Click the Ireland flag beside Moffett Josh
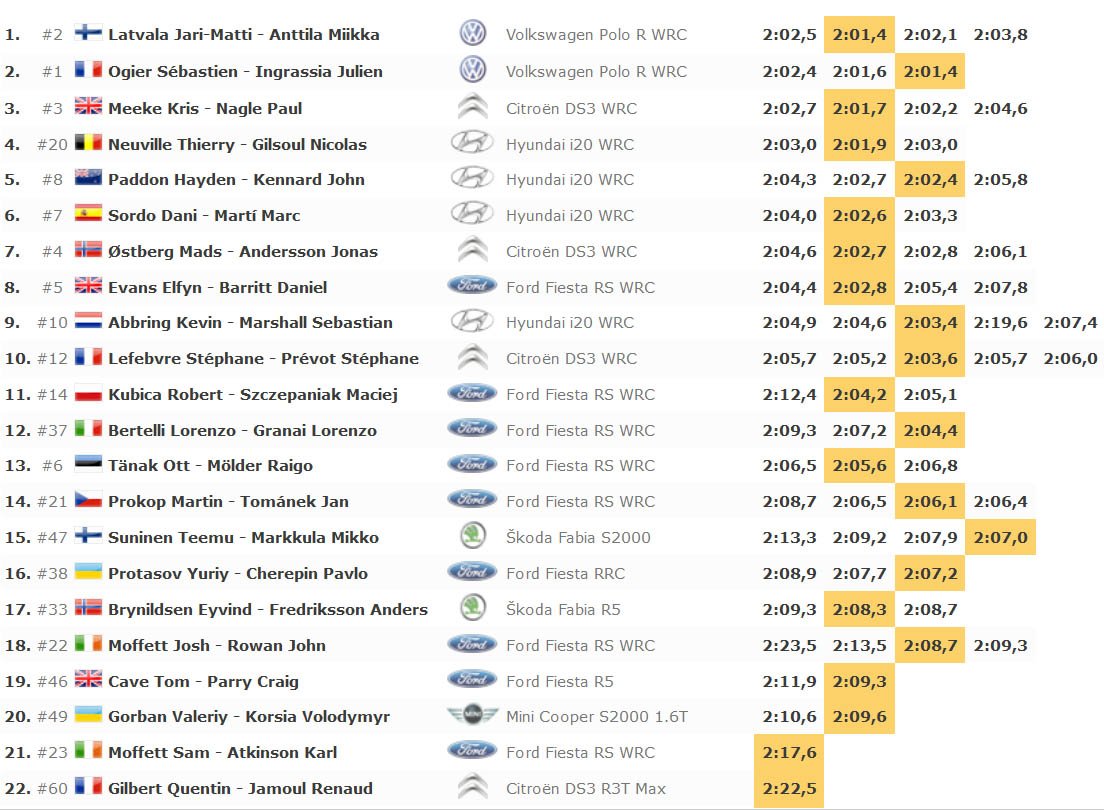The height and width of the screenshot is (810, 1104). (88, 644)
